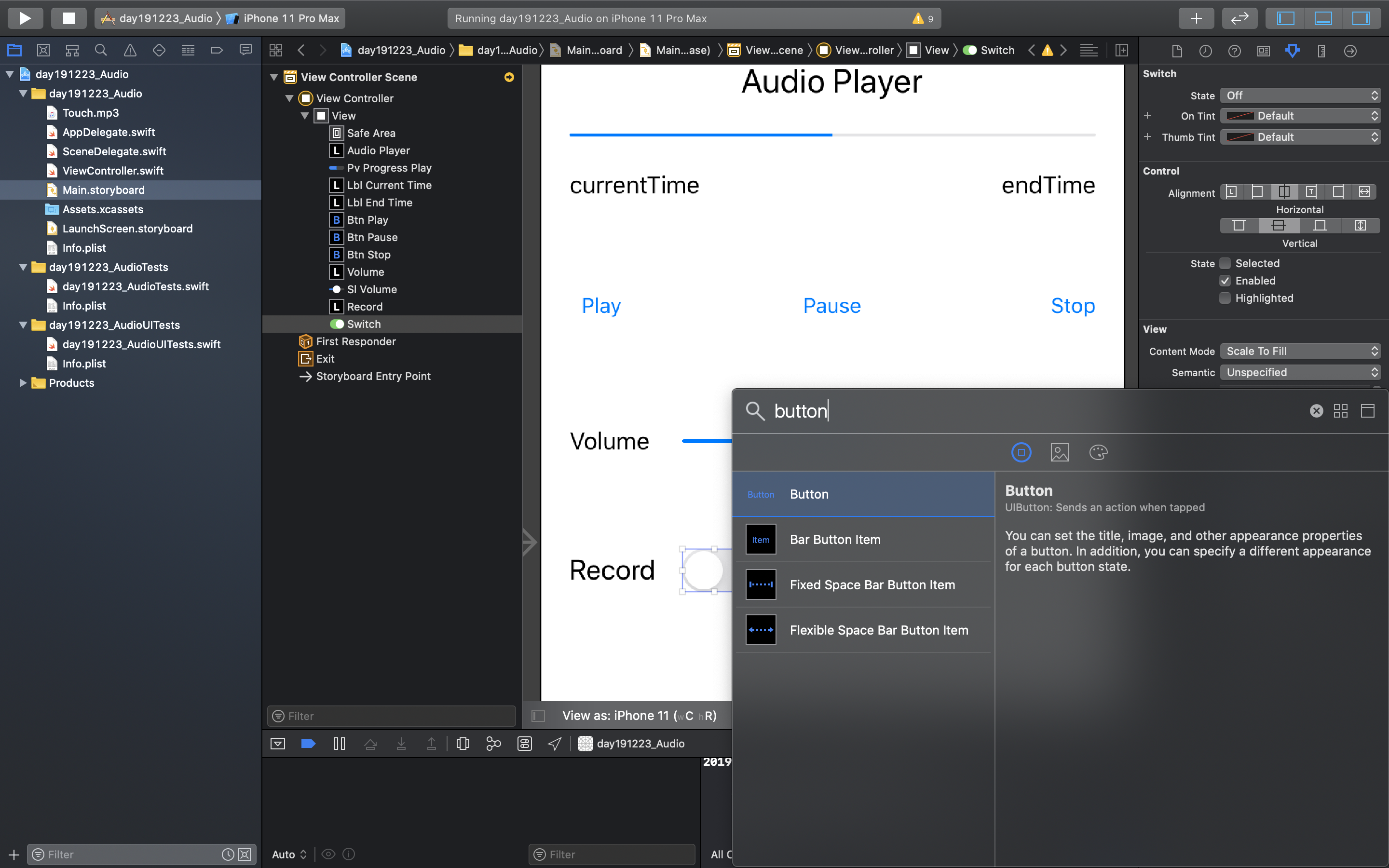Switch library to image media tab
The width and height of the screenshot is (1389, 868).
[1059, 452]
